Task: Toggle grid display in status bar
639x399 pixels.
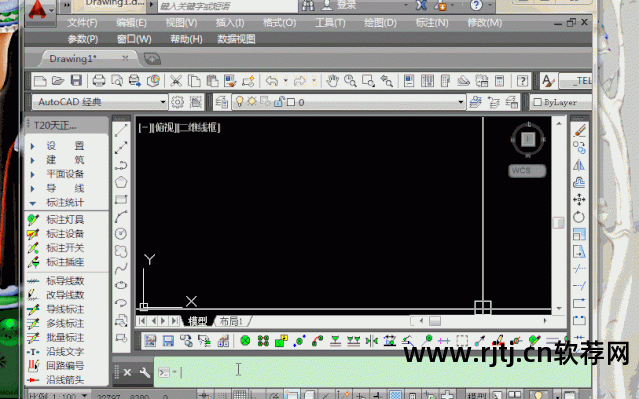Action: (239, 395)
